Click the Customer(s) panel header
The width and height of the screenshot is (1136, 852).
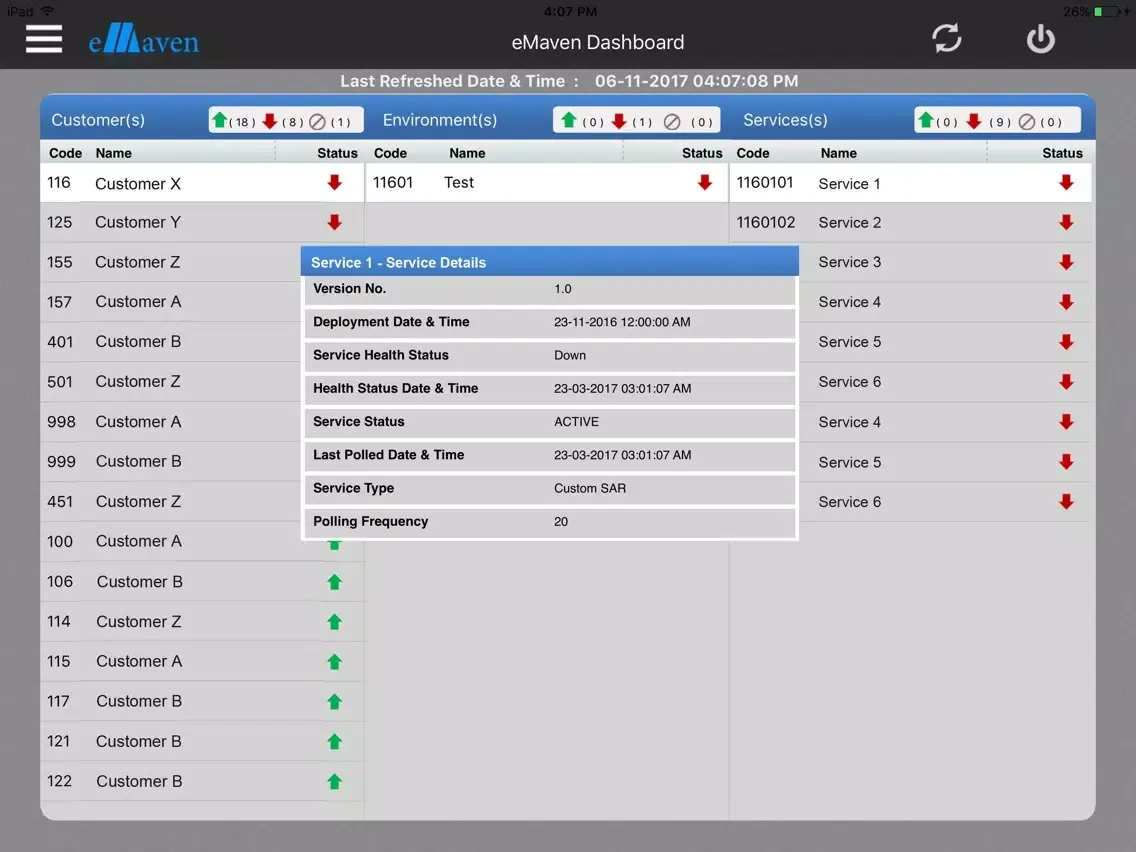[x=98, y=120]
